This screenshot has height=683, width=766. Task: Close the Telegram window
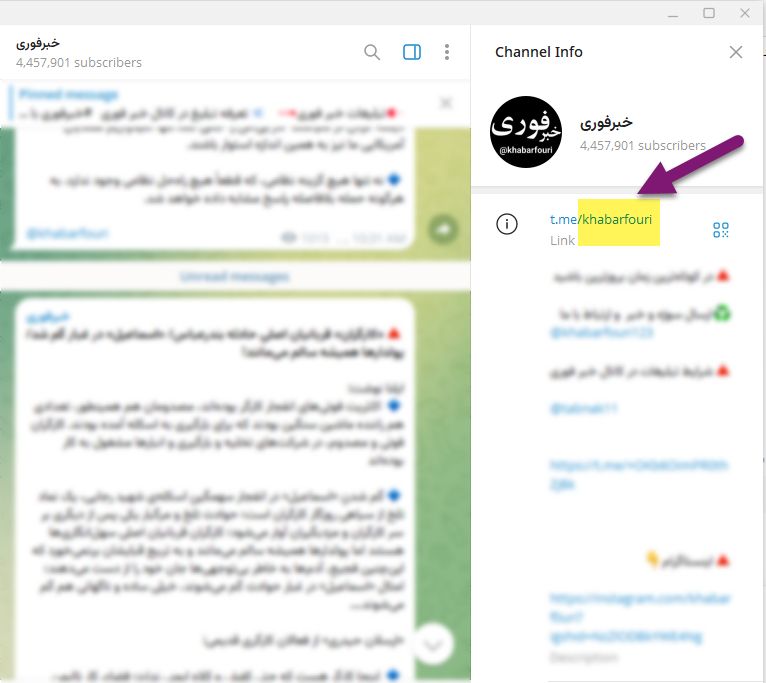pyautogui.click(x=745, y=13)
